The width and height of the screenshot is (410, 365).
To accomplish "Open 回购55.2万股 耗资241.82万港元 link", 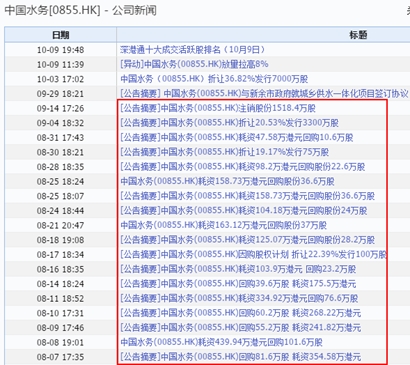I will tap(240, 328).
